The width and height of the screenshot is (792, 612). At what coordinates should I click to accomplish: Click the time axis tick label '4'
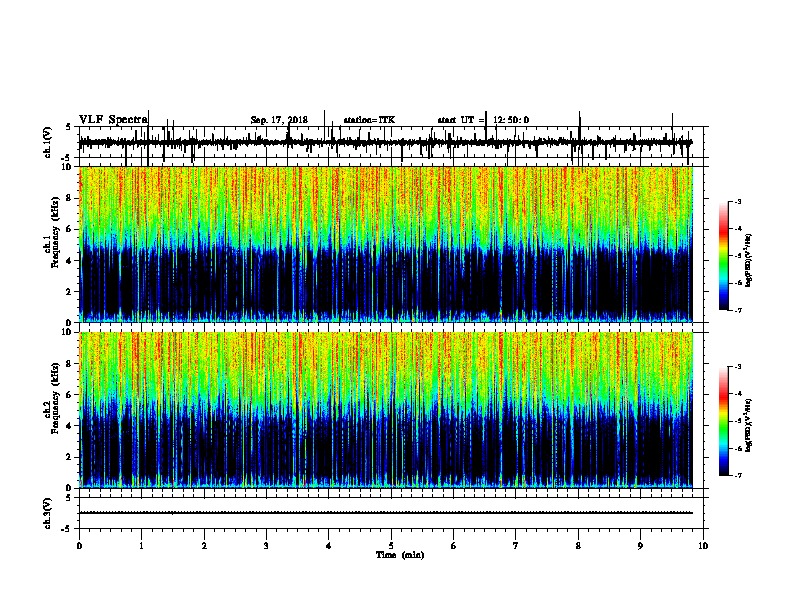tap(329, 546)
